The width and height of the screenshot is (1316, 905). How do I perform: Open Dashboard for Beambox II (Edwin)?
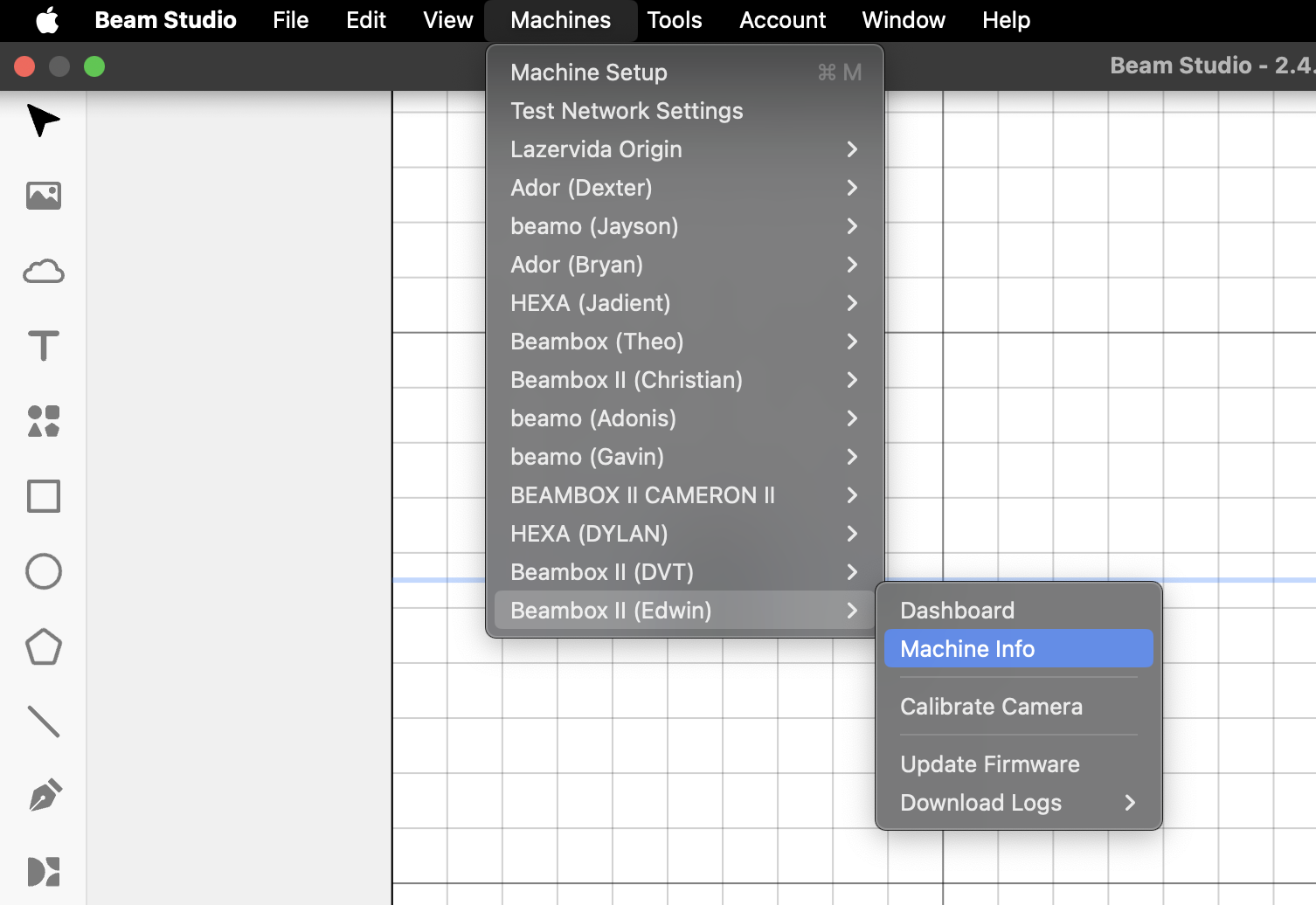[x=1019, y=611]
